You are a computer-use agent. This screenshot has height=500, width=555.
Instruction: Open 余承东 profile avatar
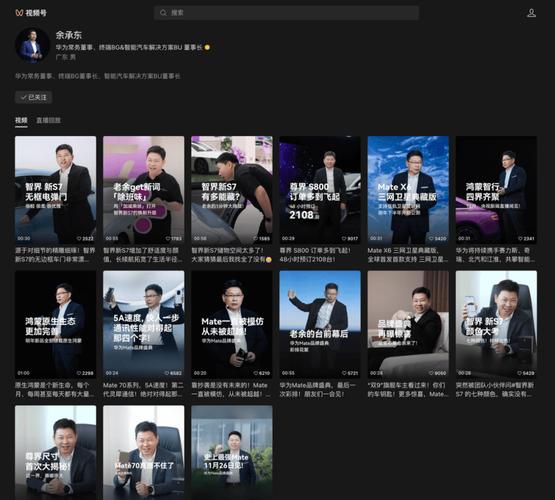click(32, 46)
